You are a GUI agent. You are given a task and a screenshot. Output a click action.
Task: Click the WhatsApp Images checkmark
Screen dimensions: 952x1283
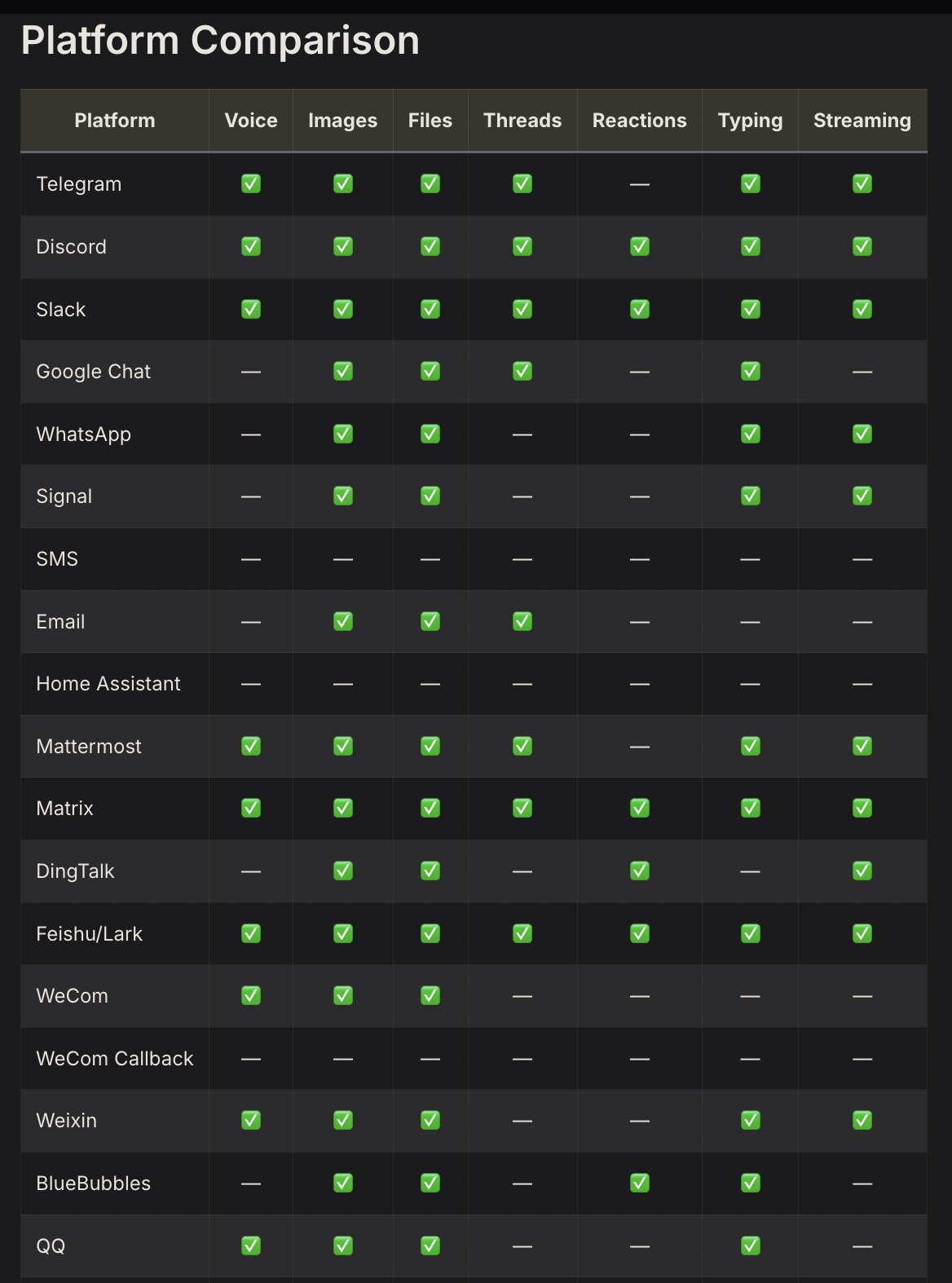point(343,434)
